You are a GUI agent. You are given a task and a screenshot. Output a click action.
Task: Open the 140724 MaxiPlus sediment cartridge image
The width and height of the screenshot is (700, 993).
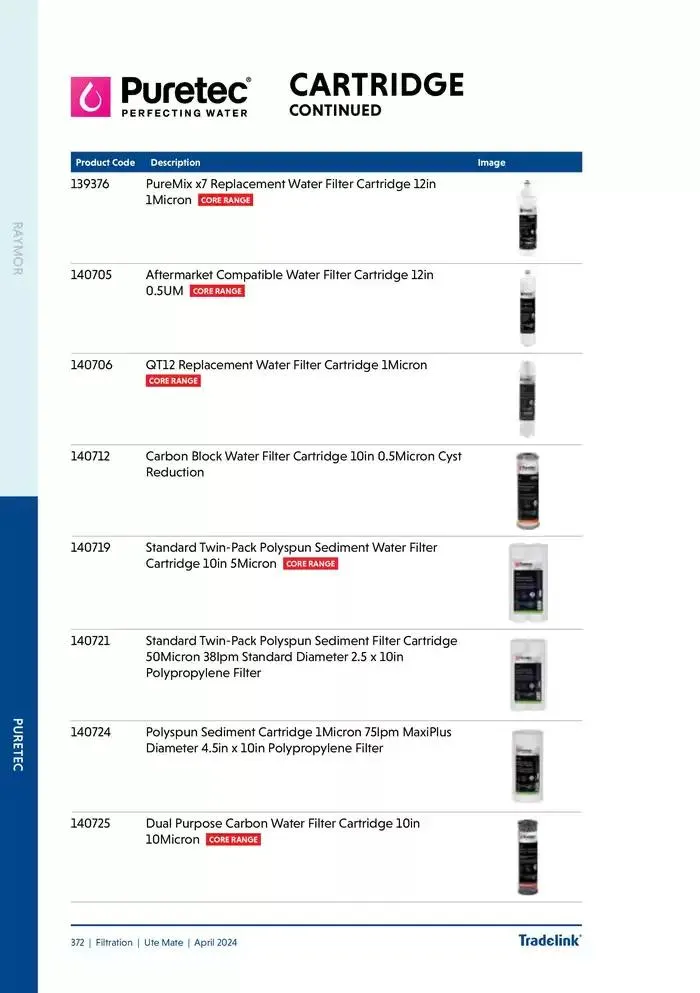[528, 766]
